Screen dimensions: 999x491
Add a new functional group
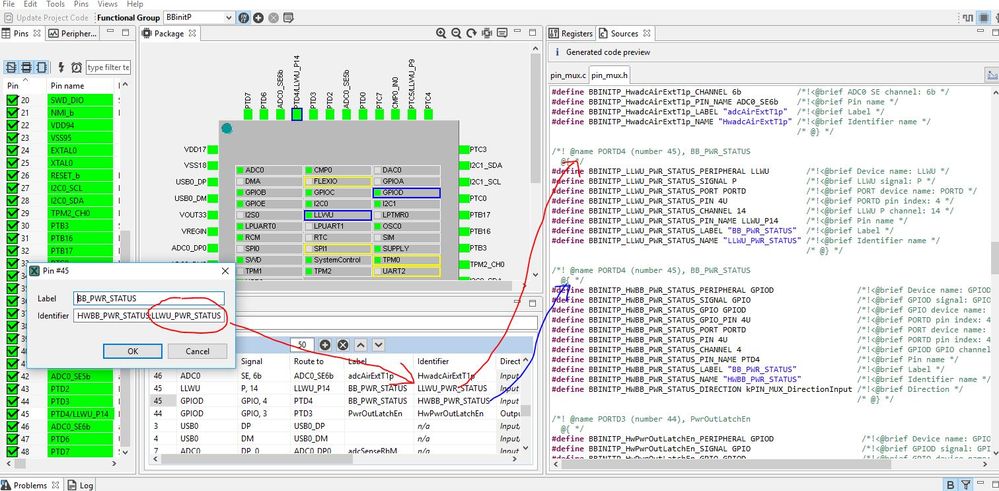(259, 18)
